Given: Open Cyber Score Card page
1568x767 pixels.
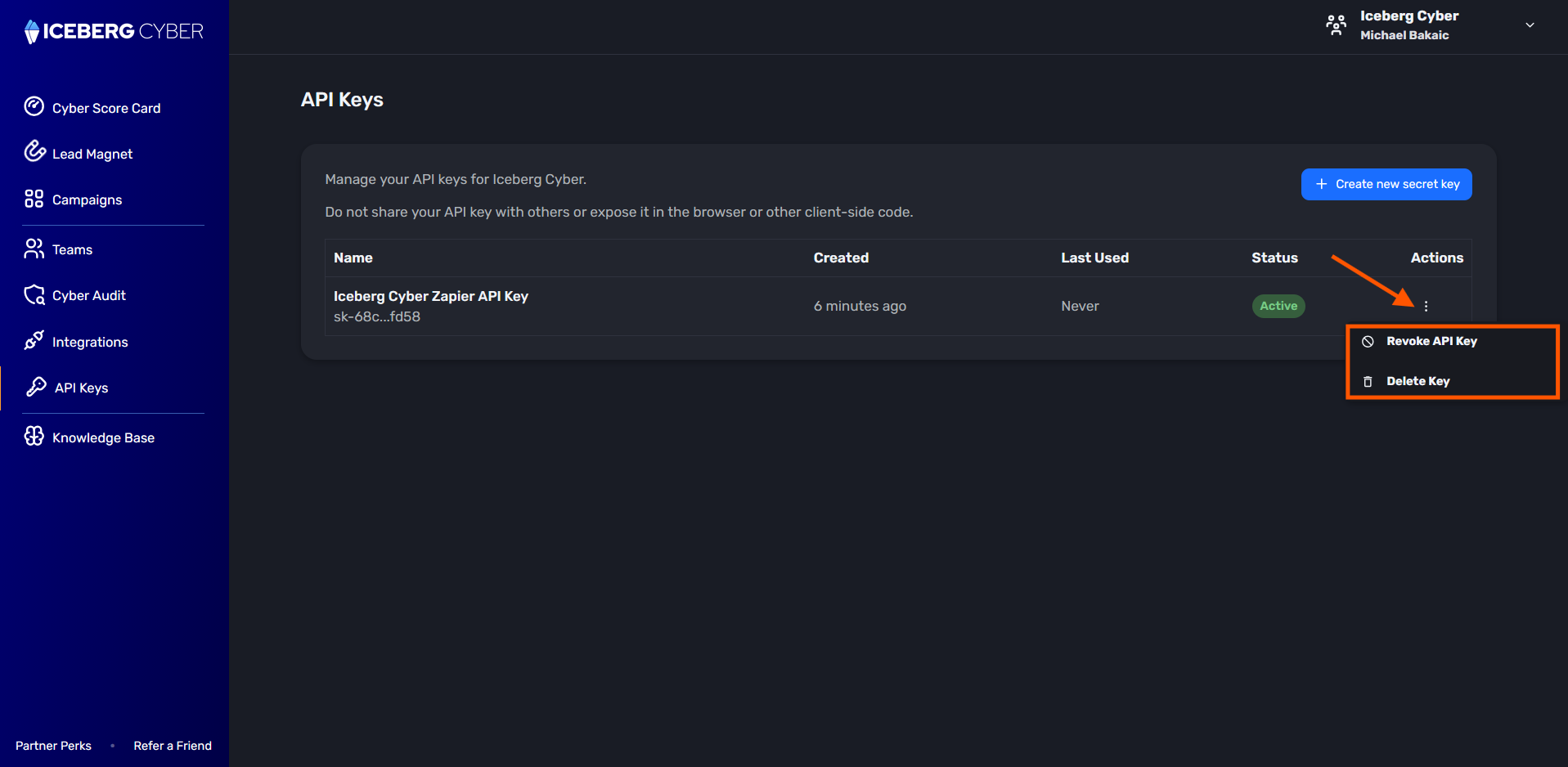Looking at the screenshot, I should [106, 108].
